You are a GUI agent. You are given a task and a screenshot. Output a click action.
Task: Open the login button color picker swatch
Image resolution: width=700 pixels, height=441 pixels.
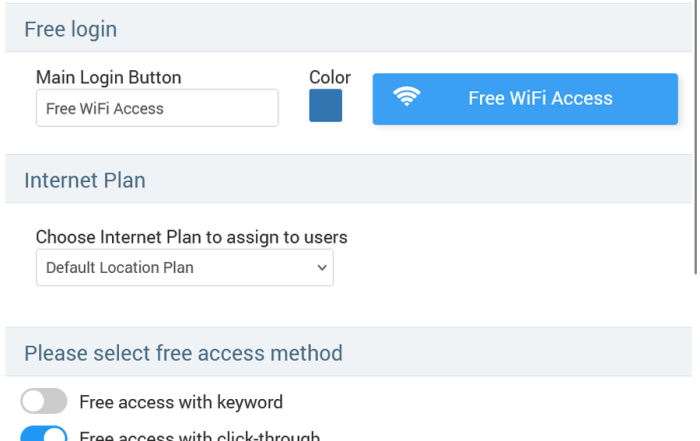tap(325, 105)
